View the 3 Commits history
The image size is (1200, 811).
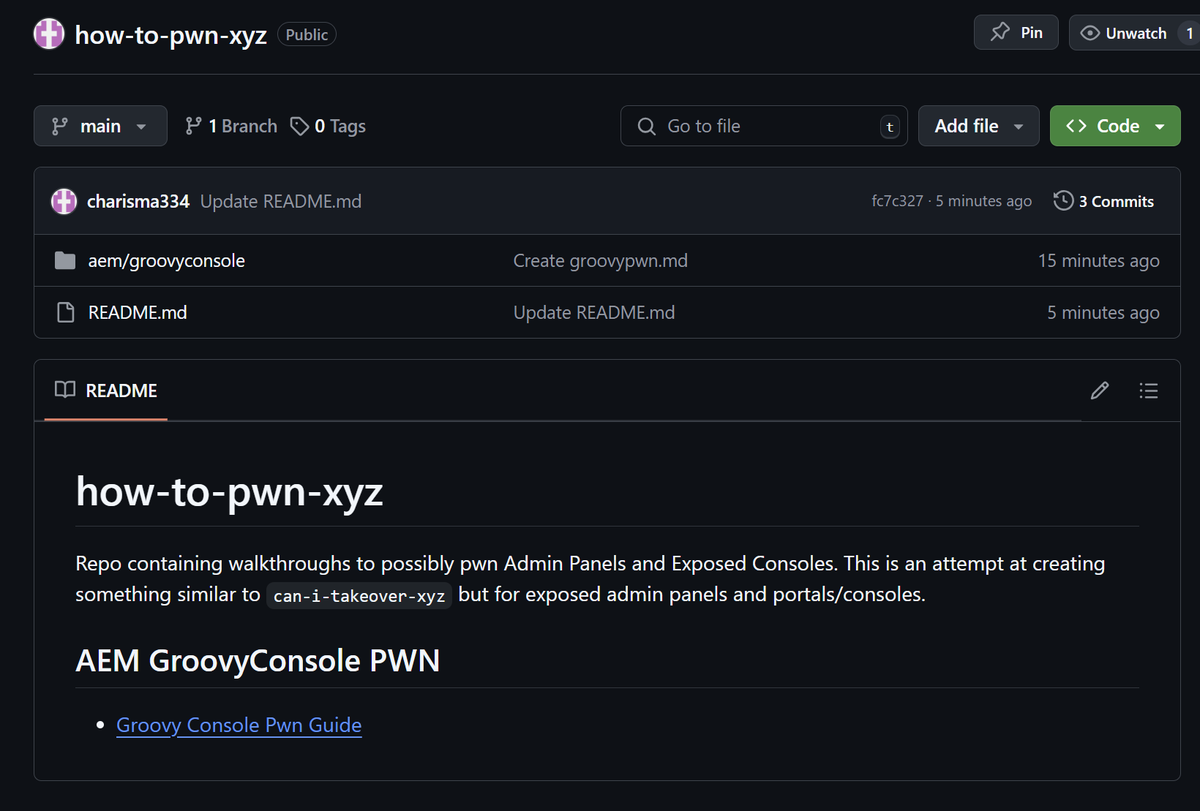click(1104, 201)
